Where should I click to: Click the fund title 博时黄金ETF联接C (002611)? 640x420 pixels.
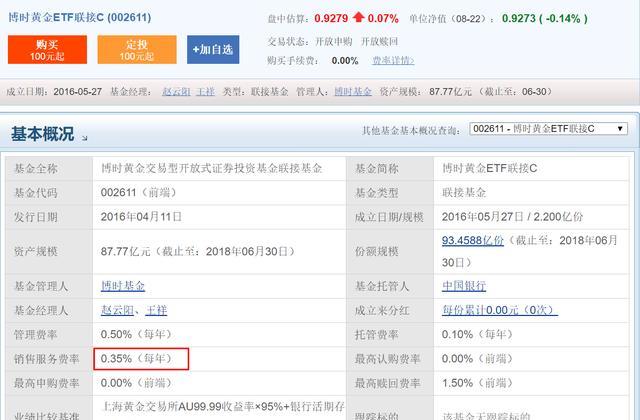80,18
